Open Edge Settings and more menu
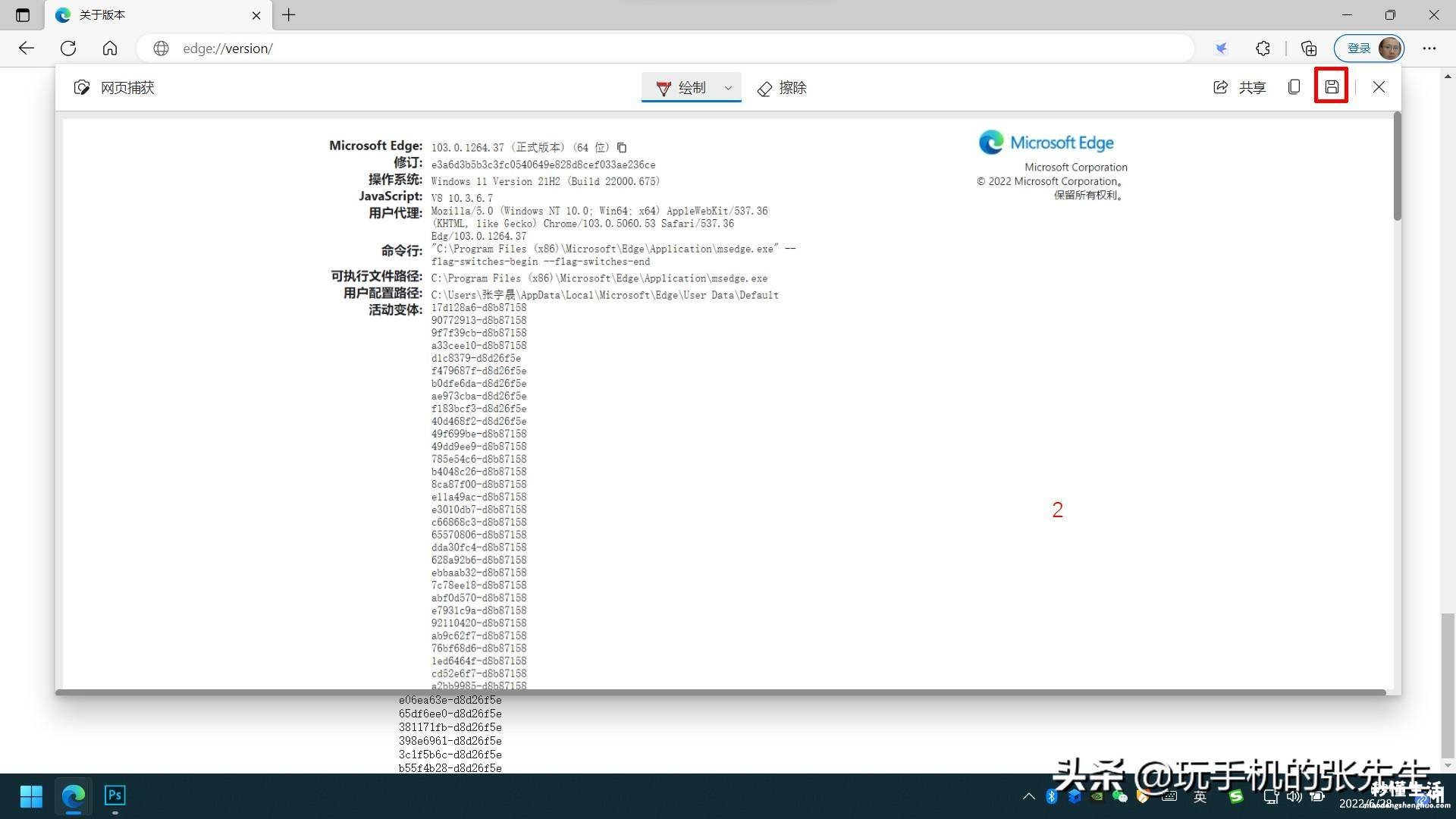The width and height of the screenshot is (1456, 819). click(x=1429, y=49)
